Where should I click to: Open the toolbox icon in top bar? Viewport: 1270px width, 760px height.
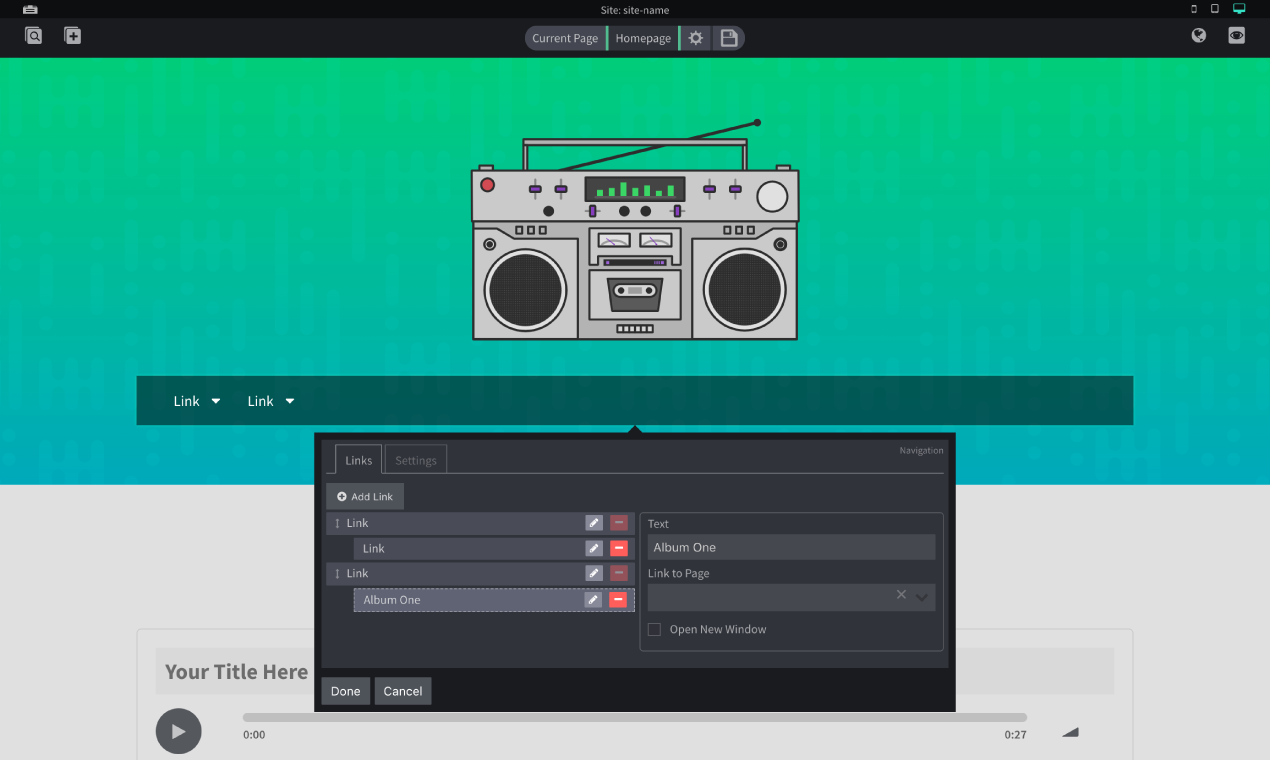tap(30, 9)
